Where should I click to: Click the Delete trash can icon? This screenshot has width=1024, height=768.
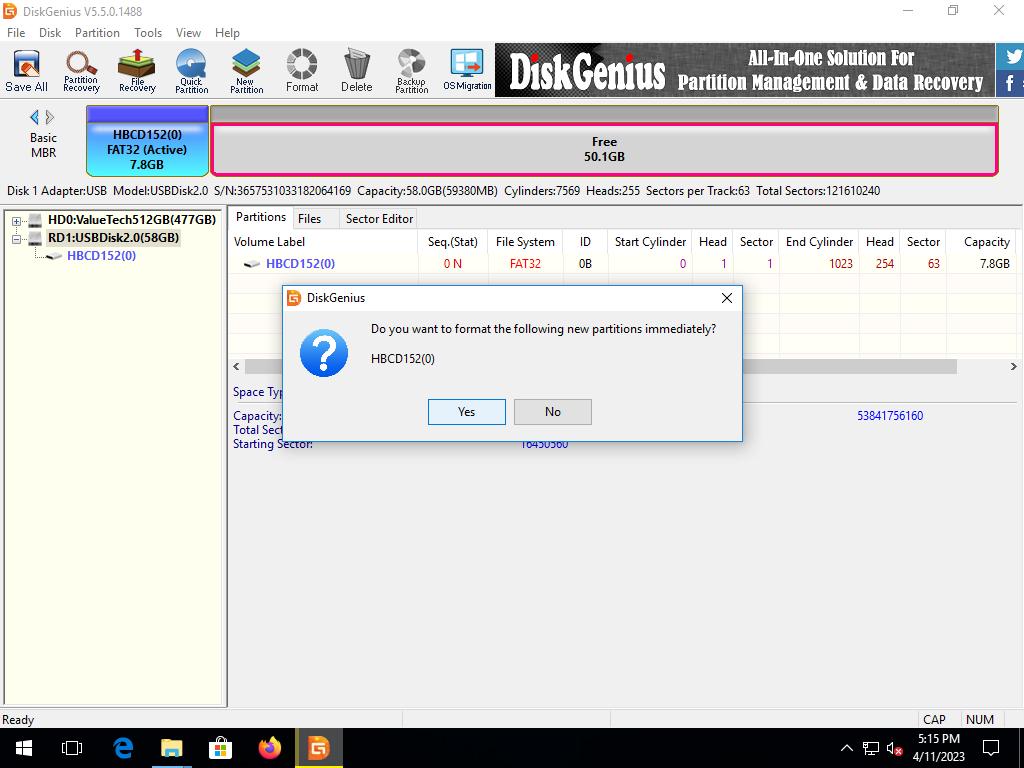tap(356, 70)
